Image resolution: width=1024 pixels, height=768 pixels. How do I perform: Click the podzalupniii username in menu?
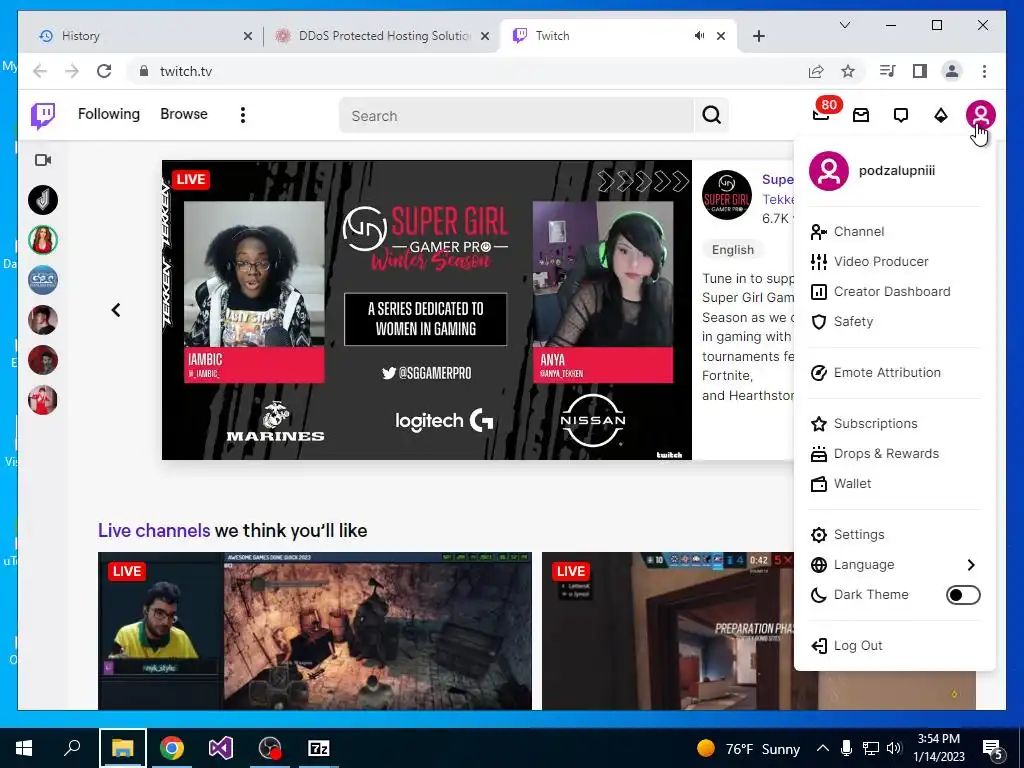click(897, 170)
